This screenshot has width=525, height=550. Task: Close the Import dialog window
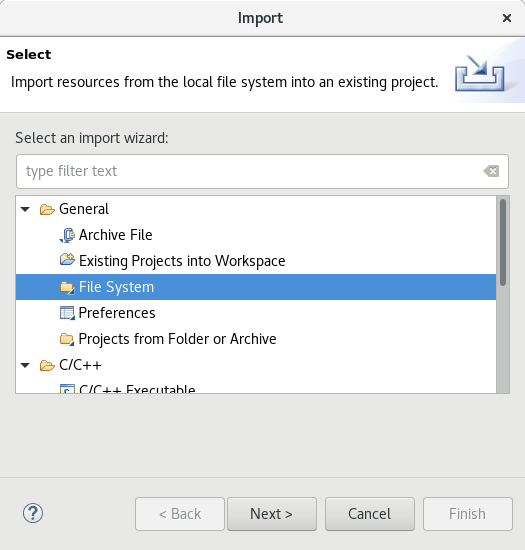tap(507, 18)
